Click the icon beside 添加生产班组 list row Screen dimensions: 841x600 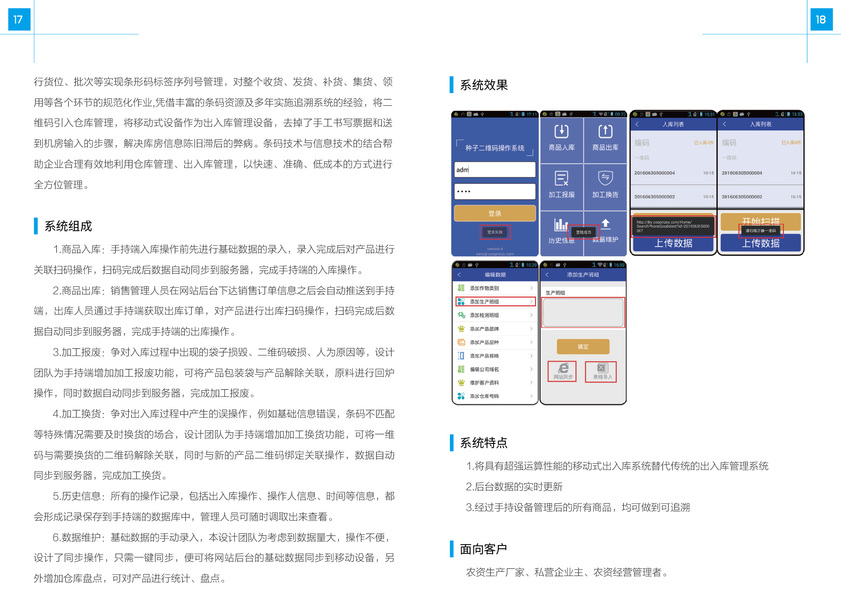(461, 301)
